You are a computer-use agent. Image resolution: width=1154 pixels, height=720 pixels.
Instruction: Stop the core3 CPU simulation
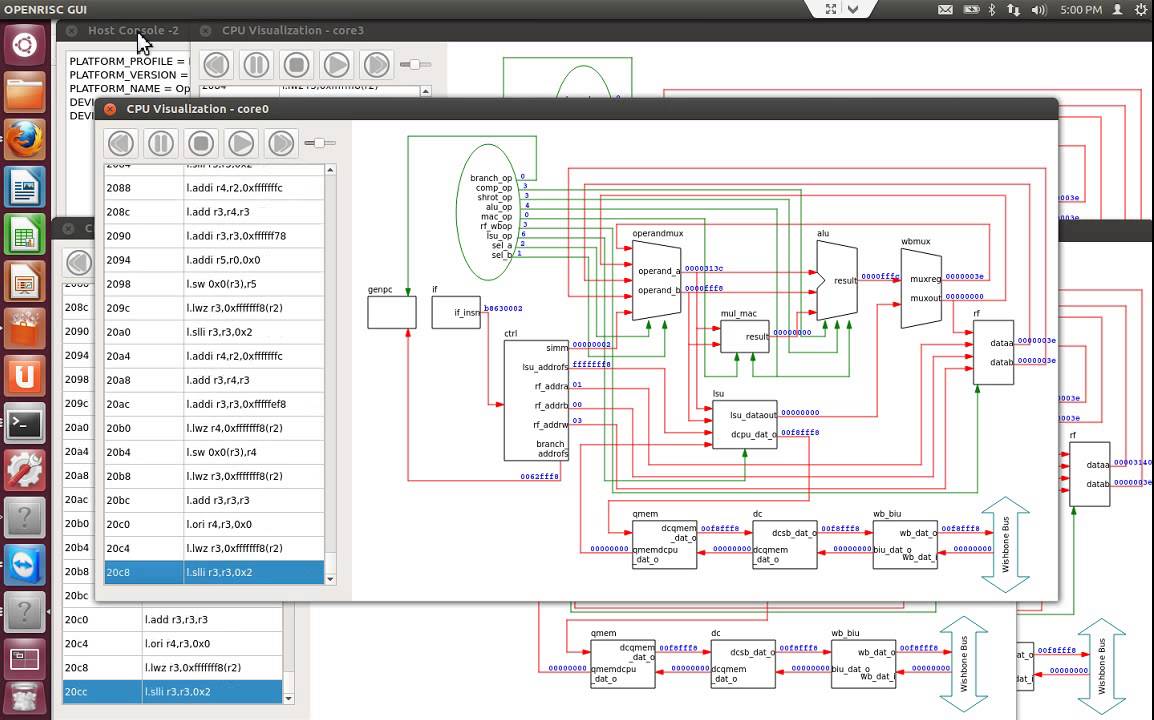click(297, 65)
